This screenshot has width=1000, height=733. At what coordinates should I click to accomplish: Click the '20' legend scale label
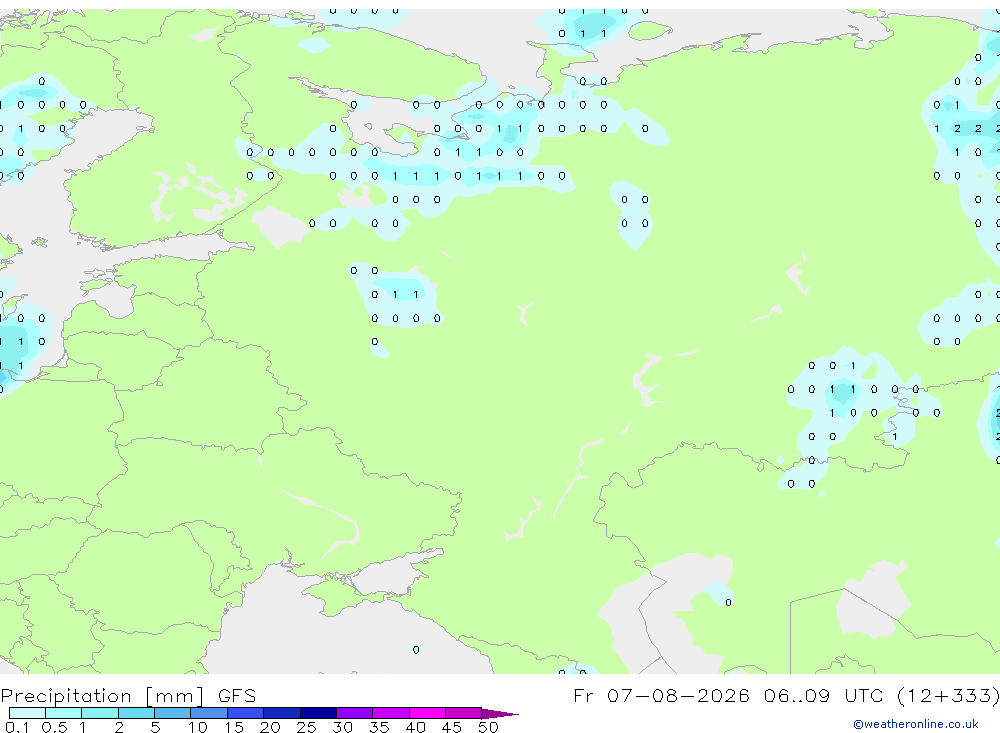tap(270, 727)
